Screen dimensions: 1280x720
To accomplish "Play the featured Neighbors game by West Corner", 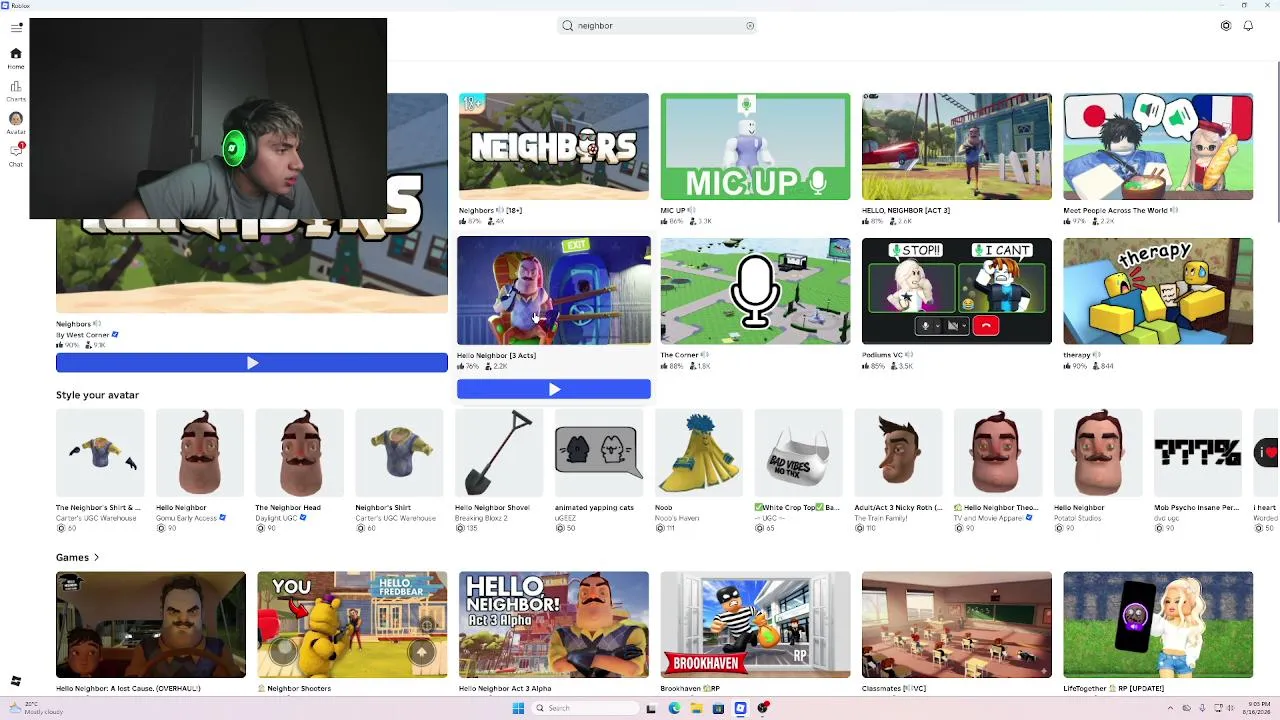I will click(252, 363).
